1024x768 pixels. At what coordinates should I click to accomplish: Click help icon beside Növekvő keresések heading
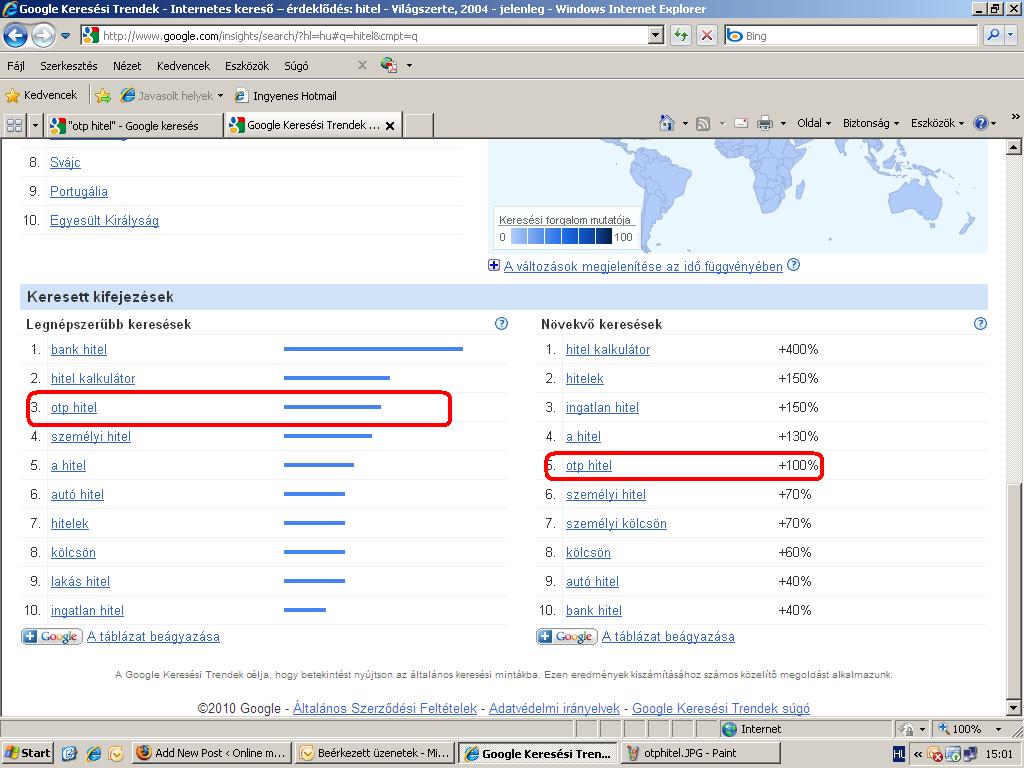(980, 324)
